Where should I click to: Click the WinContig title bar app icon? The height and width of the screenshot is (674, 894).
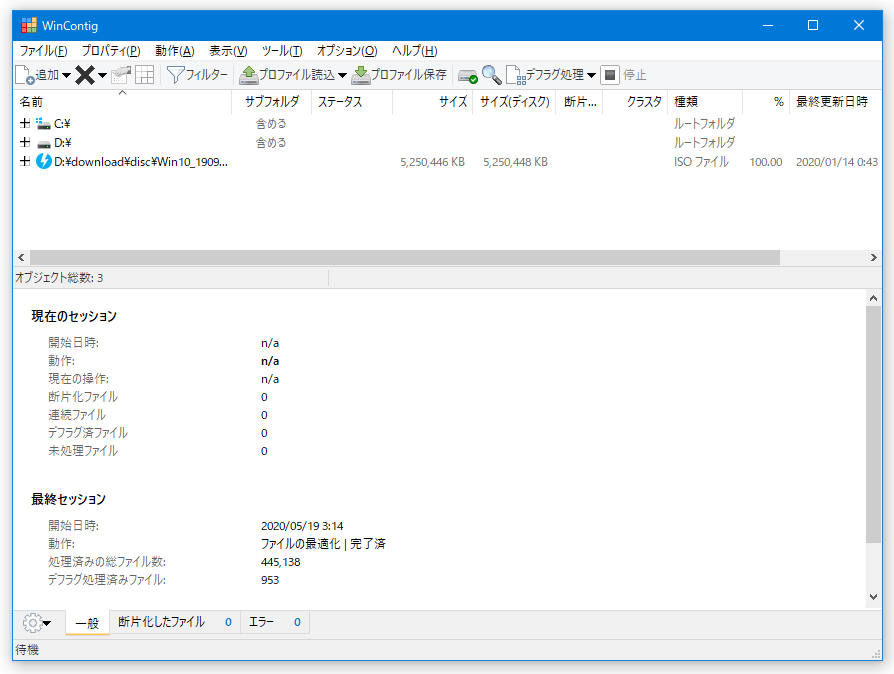tap(29, 26)
